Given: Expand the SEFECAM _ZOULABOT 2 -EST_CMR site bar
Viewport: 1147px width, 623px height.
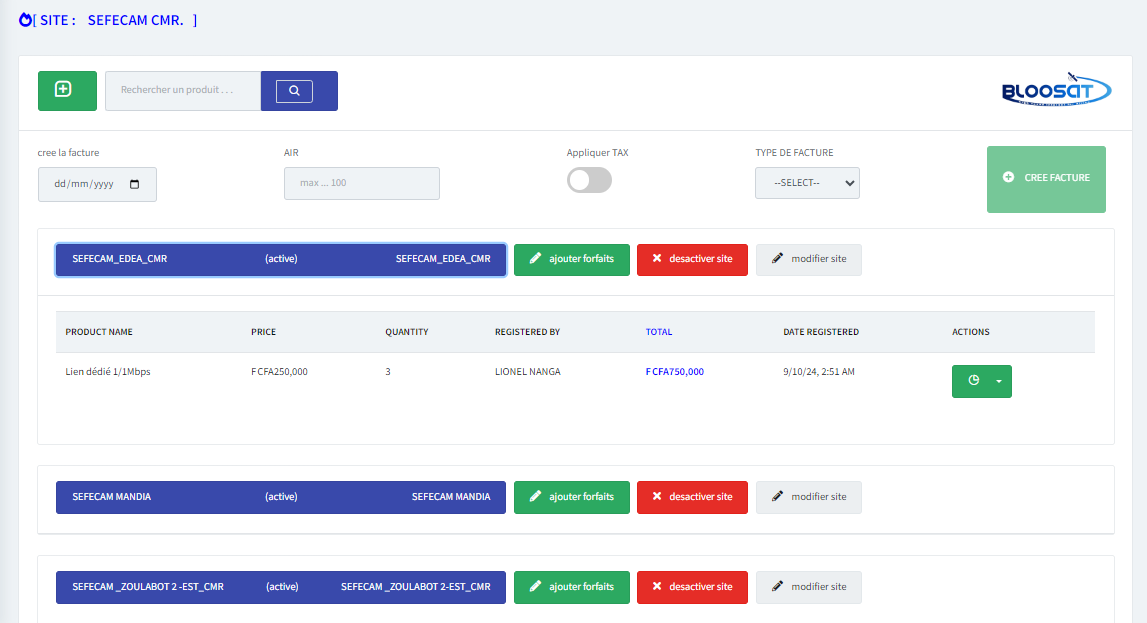Looking at the screenshot, I should [281, 587].
